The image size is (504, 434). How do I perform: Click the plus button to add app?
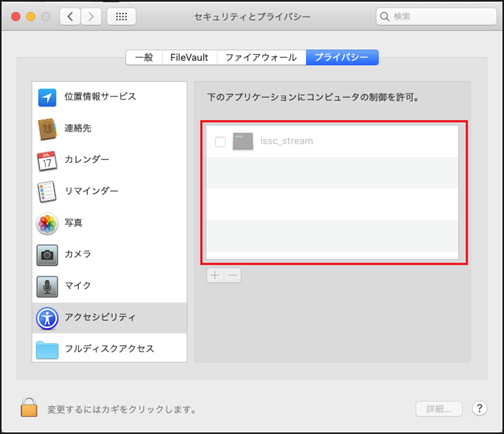(215, 275)
